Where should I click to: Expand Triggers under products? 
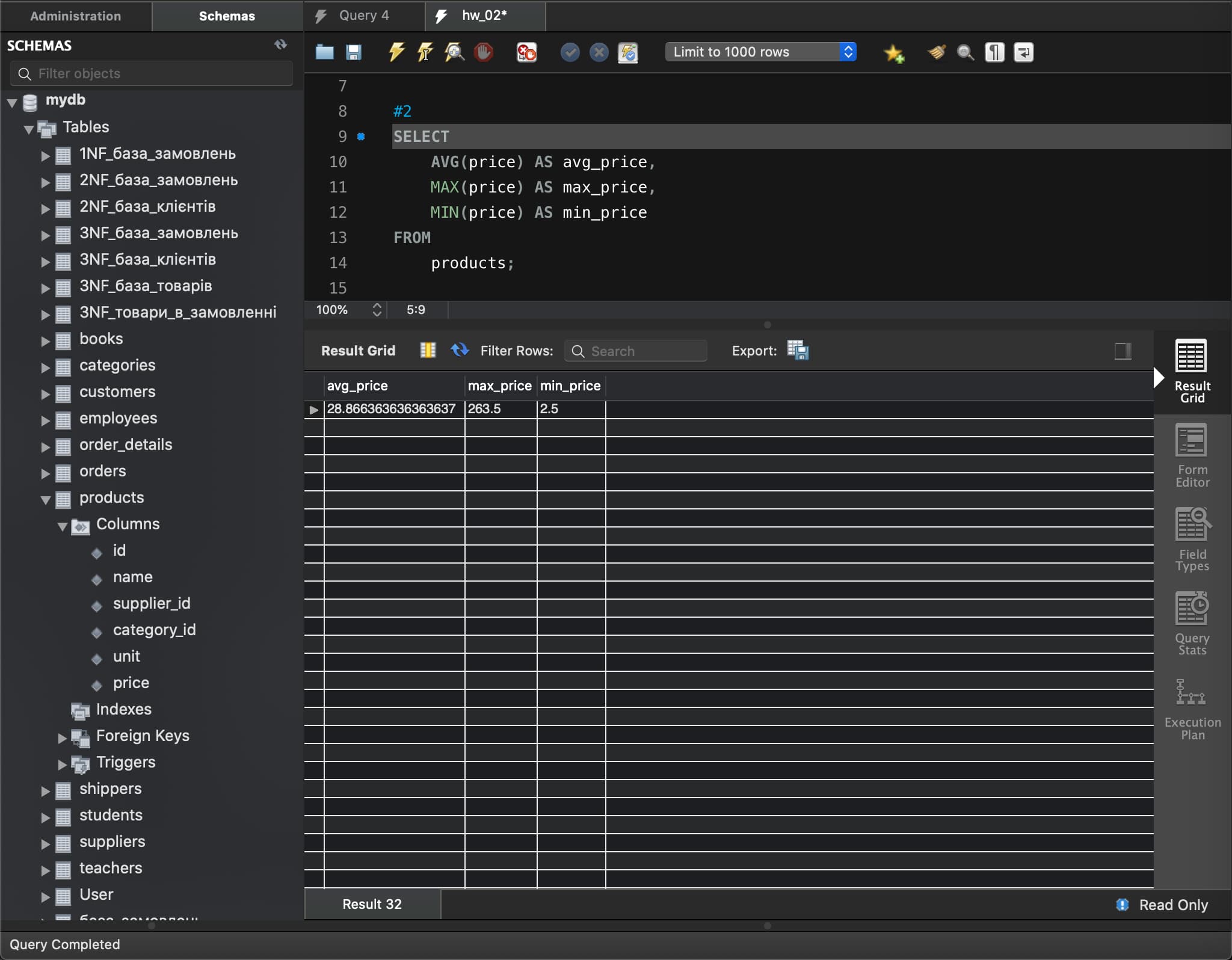pyautogui.click(x=62, y=765)
